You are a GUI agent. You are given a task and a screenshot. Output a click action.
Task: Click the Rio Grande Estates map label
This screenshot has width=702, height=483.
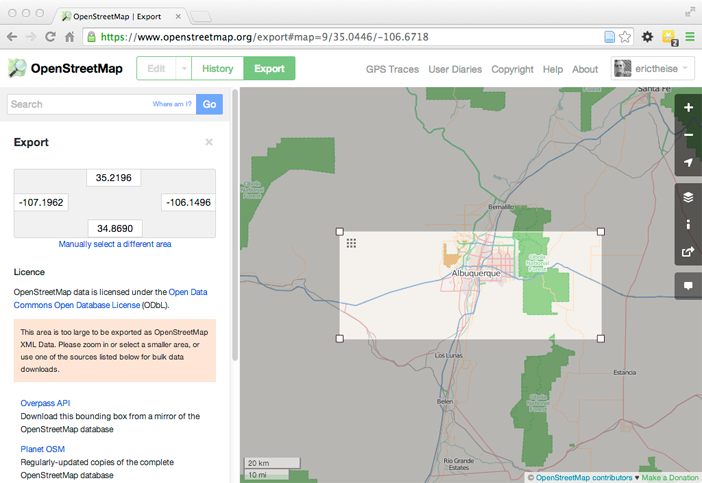[458, 464]
